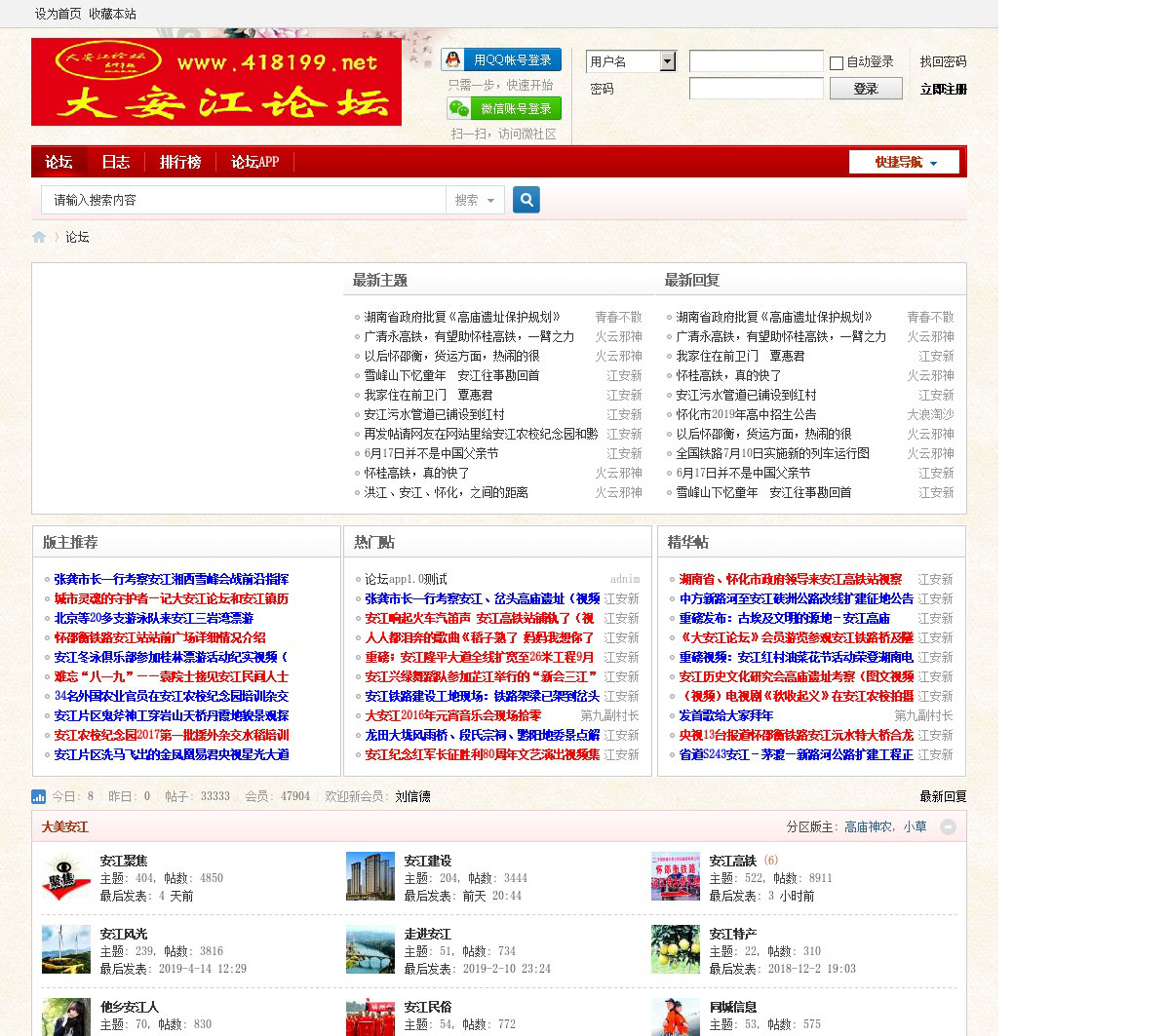Click the 立即注册 link
Screen dimensions: 1170x1036
943,89
